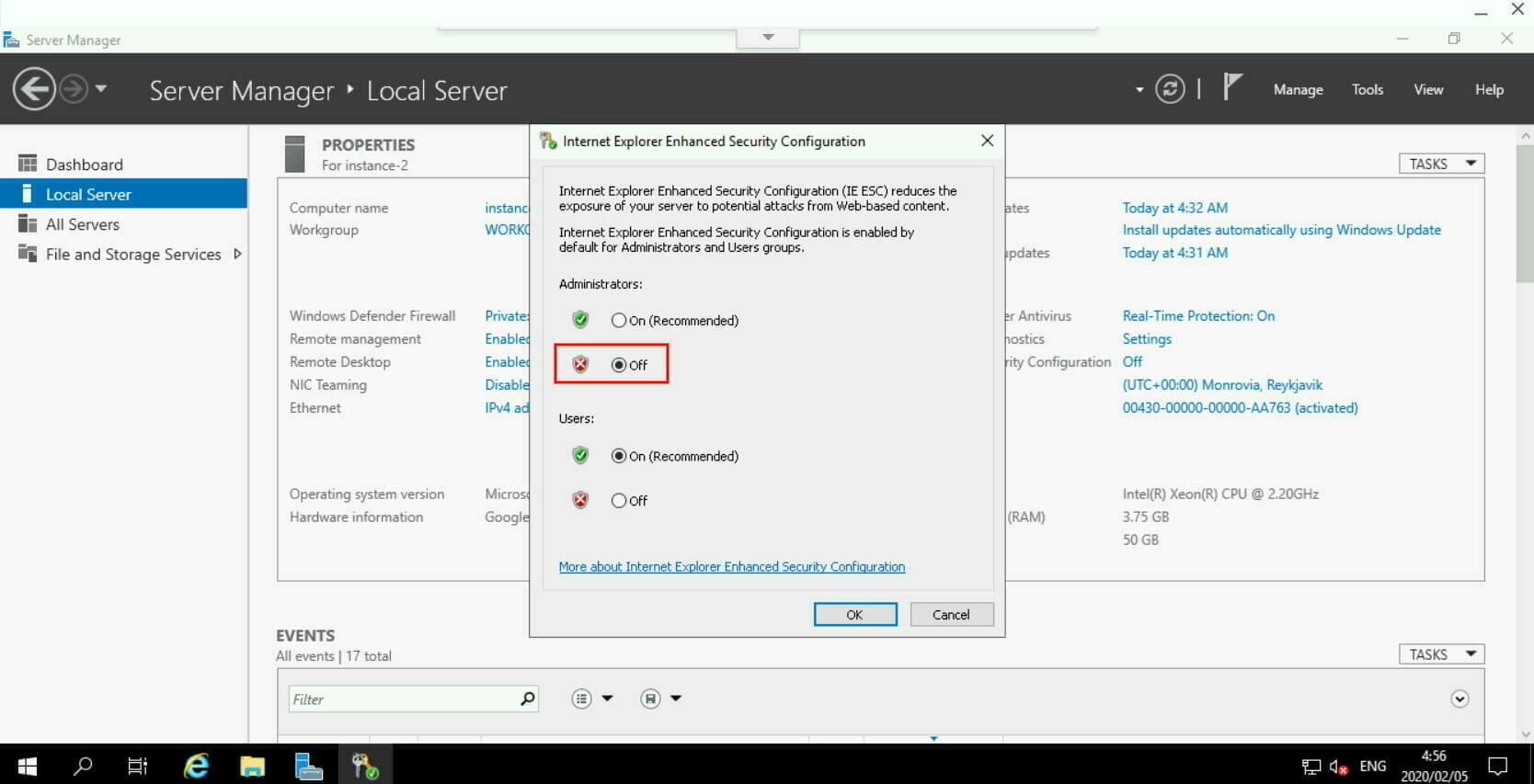Click the events Filter input field

[403, 699]
